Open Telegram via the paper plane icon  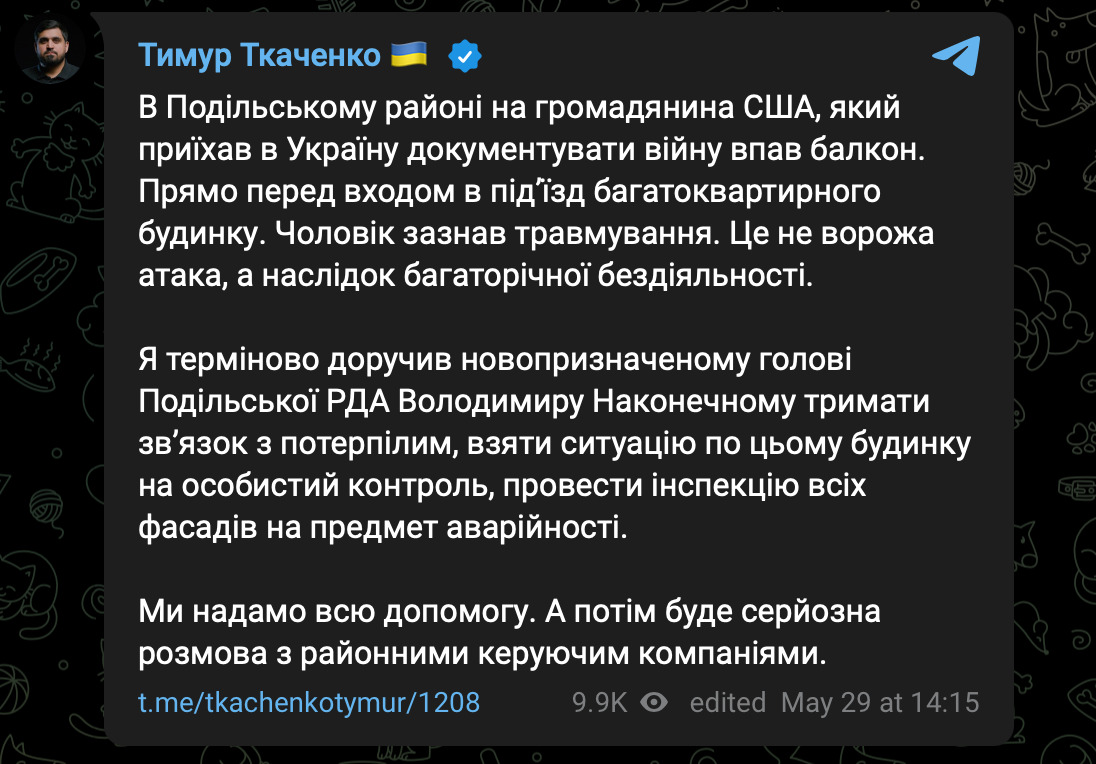(x=956, y=55)
